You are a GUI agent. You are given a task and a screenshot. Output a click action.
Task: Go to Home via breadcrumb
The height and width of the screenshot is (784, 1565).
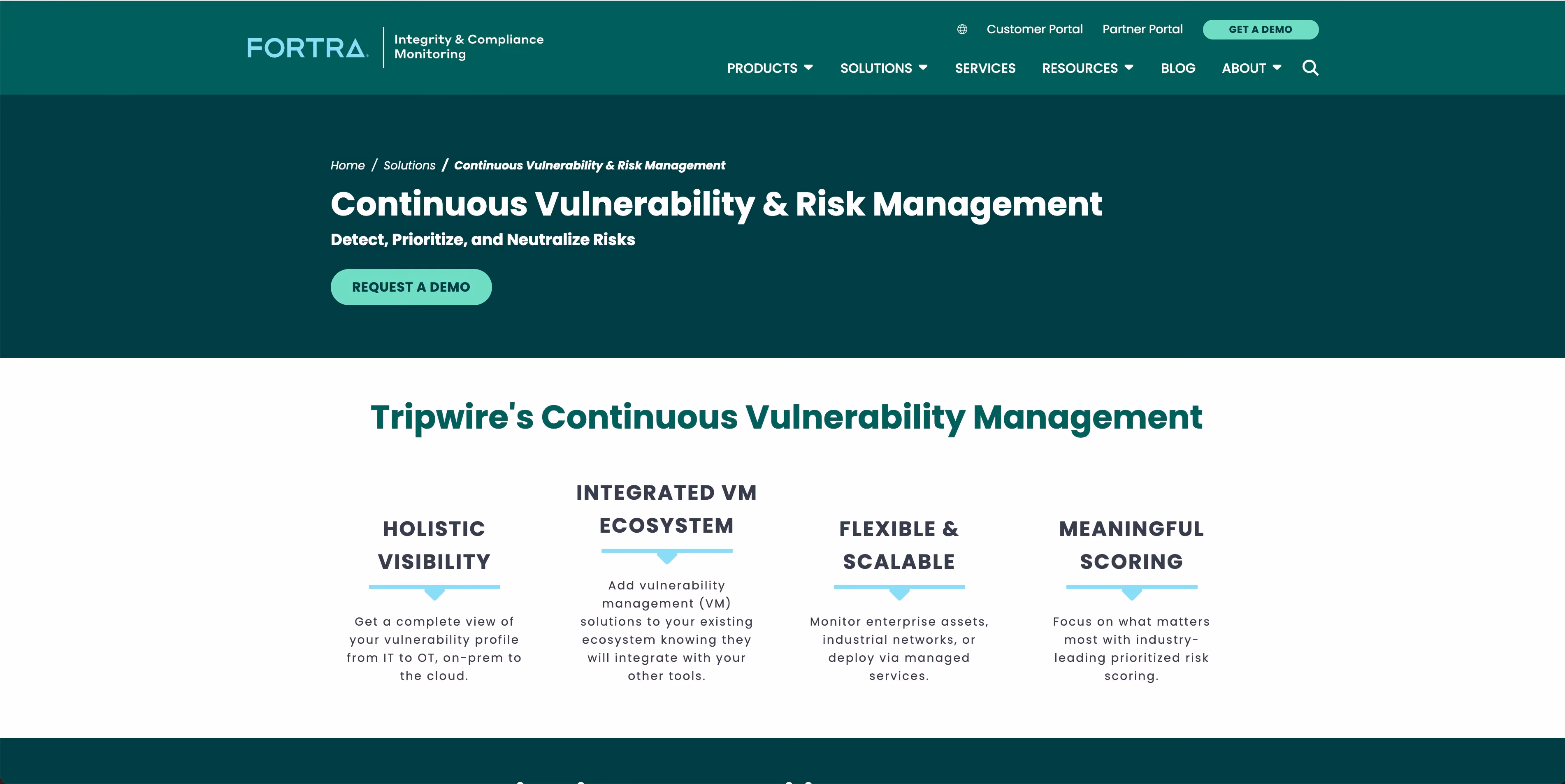pos(348,165)
